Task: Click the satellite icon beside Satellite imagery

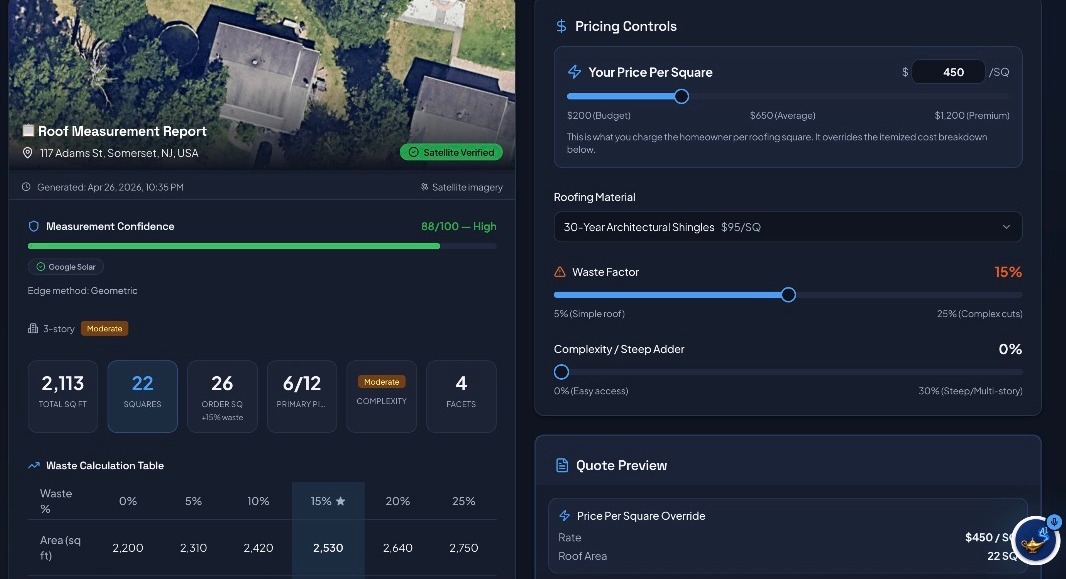Action: (424, 187)
